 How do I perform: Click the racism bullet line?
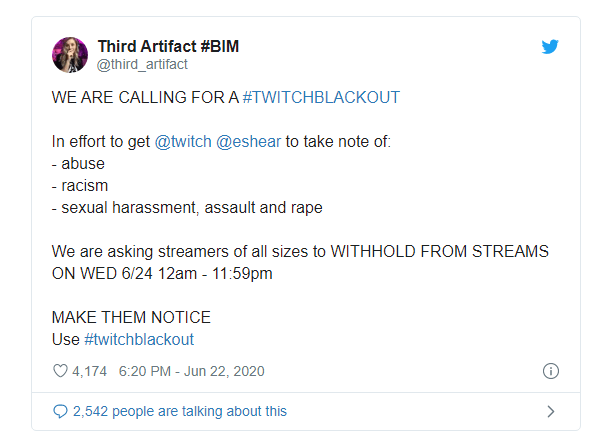click(x=80, y=186)
